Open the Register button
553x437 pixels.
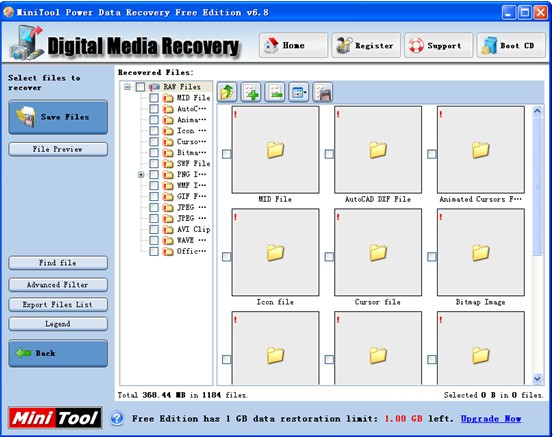(366, 45)
